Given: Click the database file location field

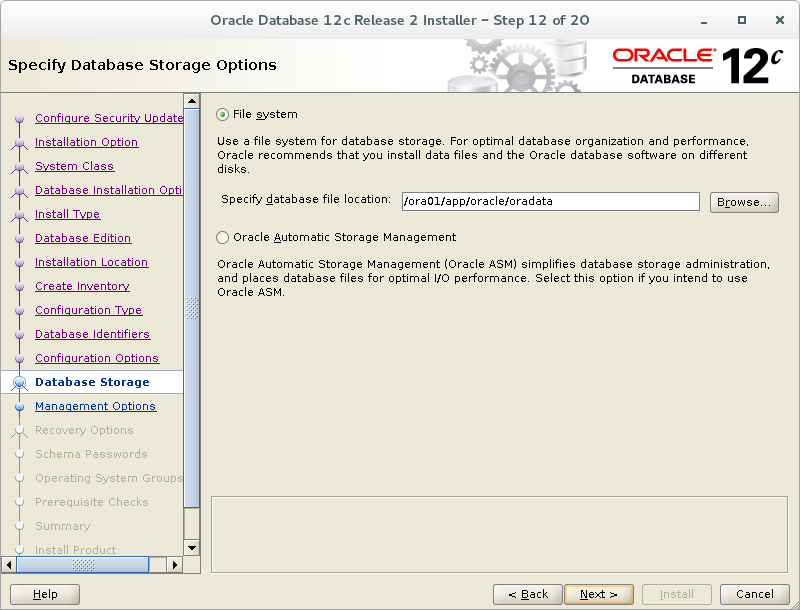Looking at the screenshot, I should pos(551,201).
